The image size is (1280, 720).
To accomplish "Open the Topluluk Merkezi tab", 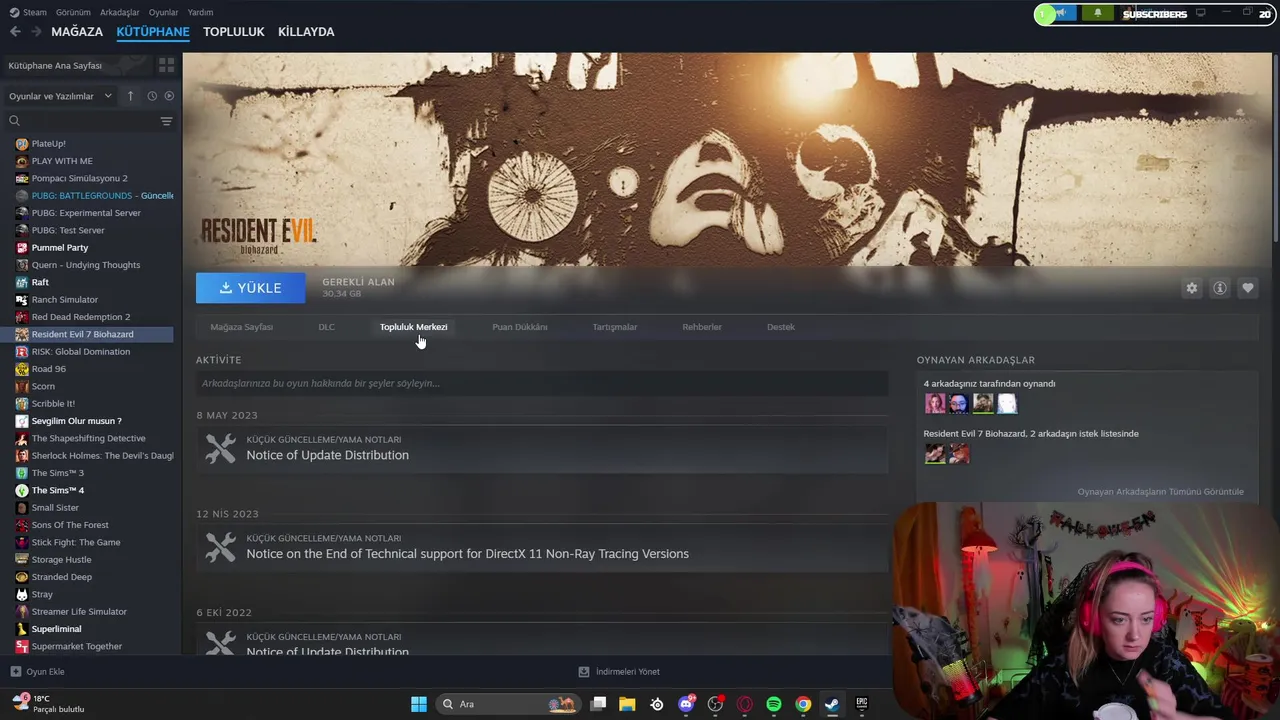I will pyautogui.click(x=413, y=327).
